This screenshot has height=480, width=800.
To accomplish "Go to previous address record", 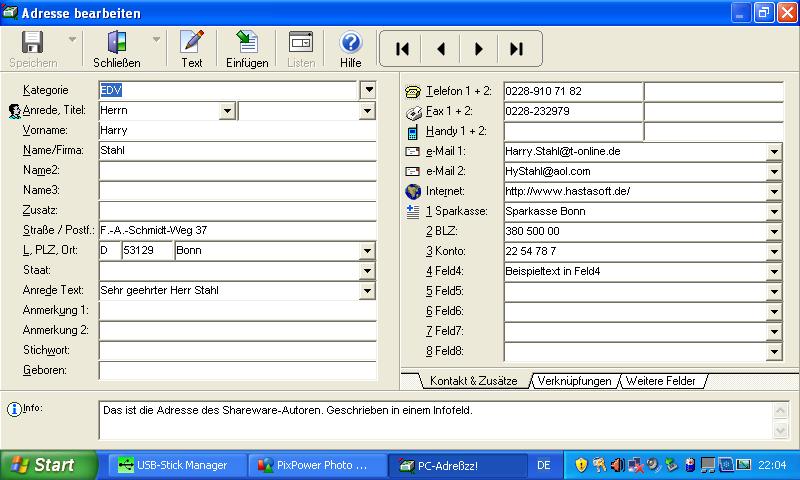I will pos(440,48).
